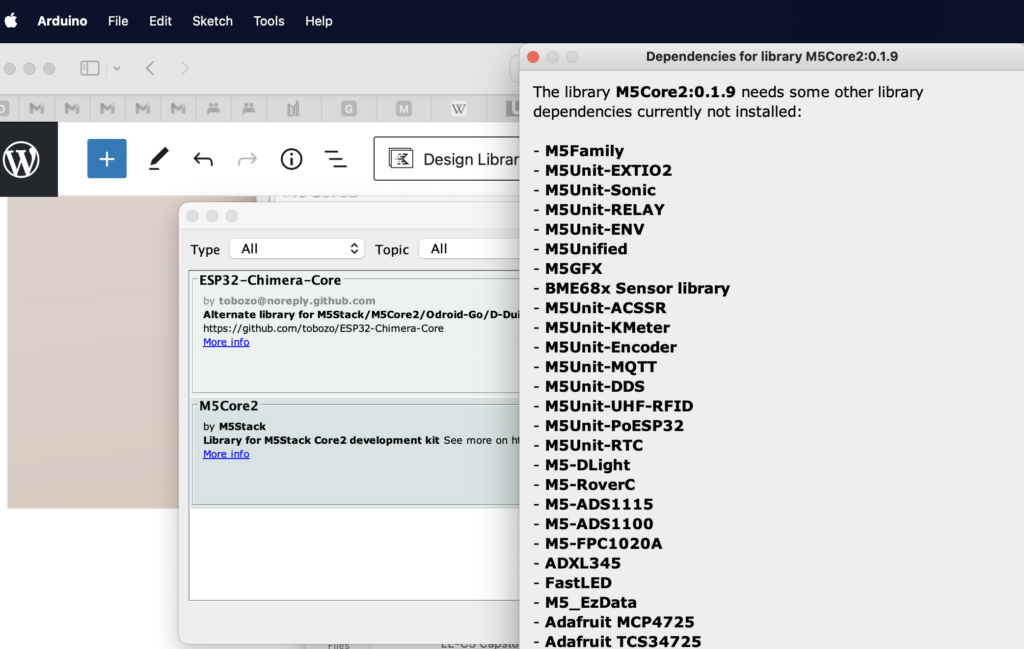The image size is (1024, 649).
Task: Click the M5-ADS1100 dependency name
Action: (x=599, y=524)
